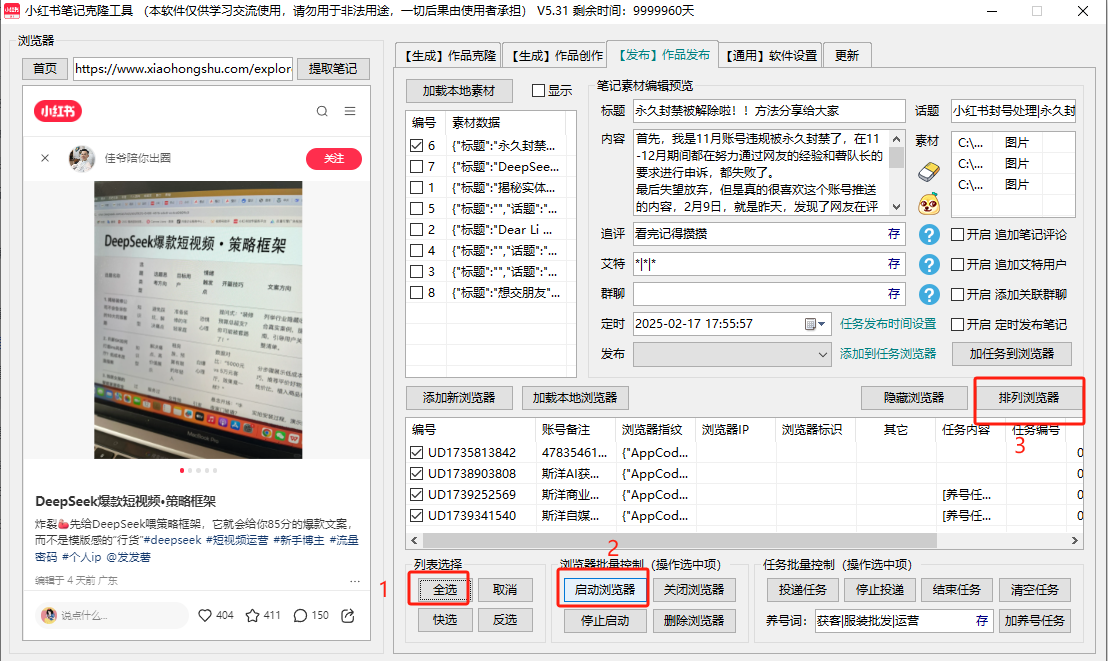Click the help icon next to 追评 field
1108x661 pixels.
929,235
